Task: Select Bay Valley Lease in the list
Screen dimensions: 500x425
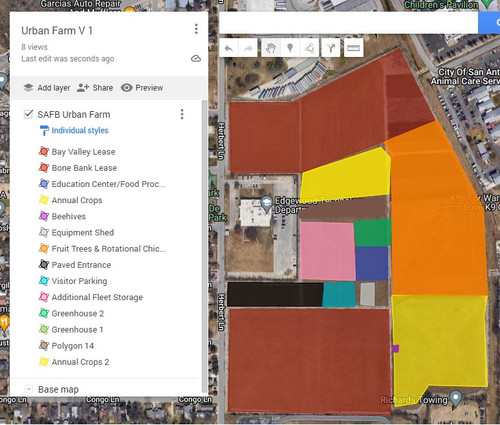Action: pos(83,152)
